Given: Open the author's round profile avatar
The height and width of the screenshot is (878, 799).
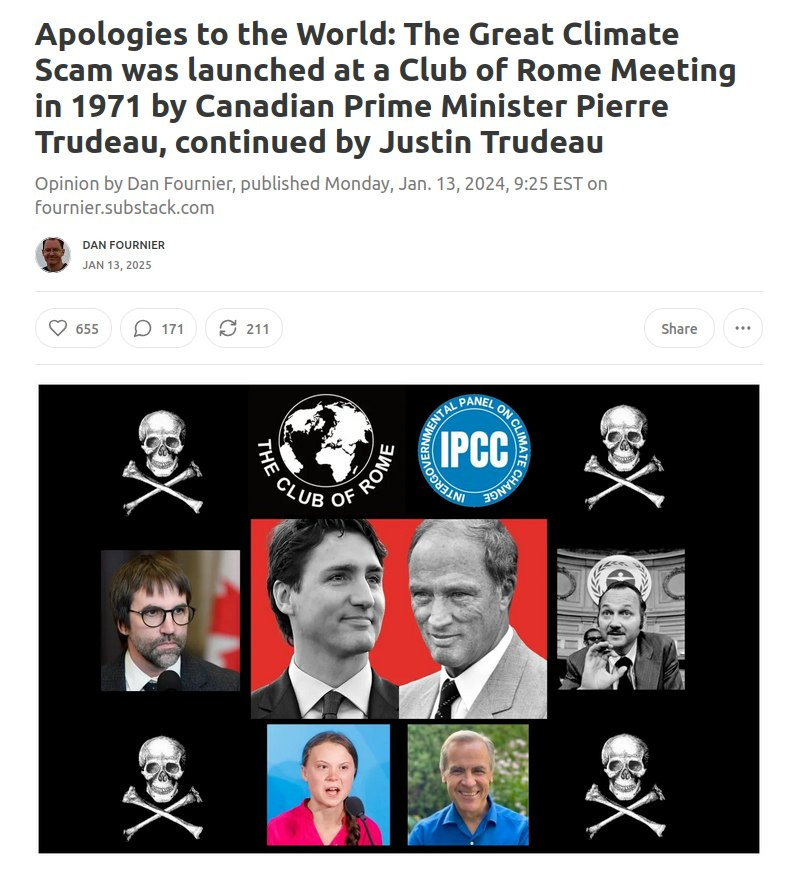Looking at the screenshot, I should coord(53,255).
